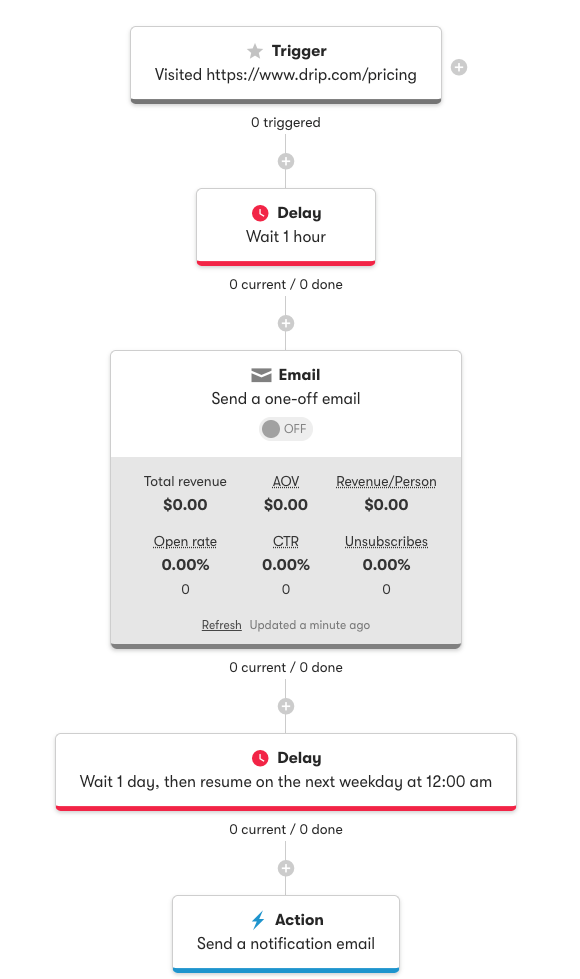Add another trigger with plus beside Trigger
This screenshot has height=979, width=580.
(459, 67)
